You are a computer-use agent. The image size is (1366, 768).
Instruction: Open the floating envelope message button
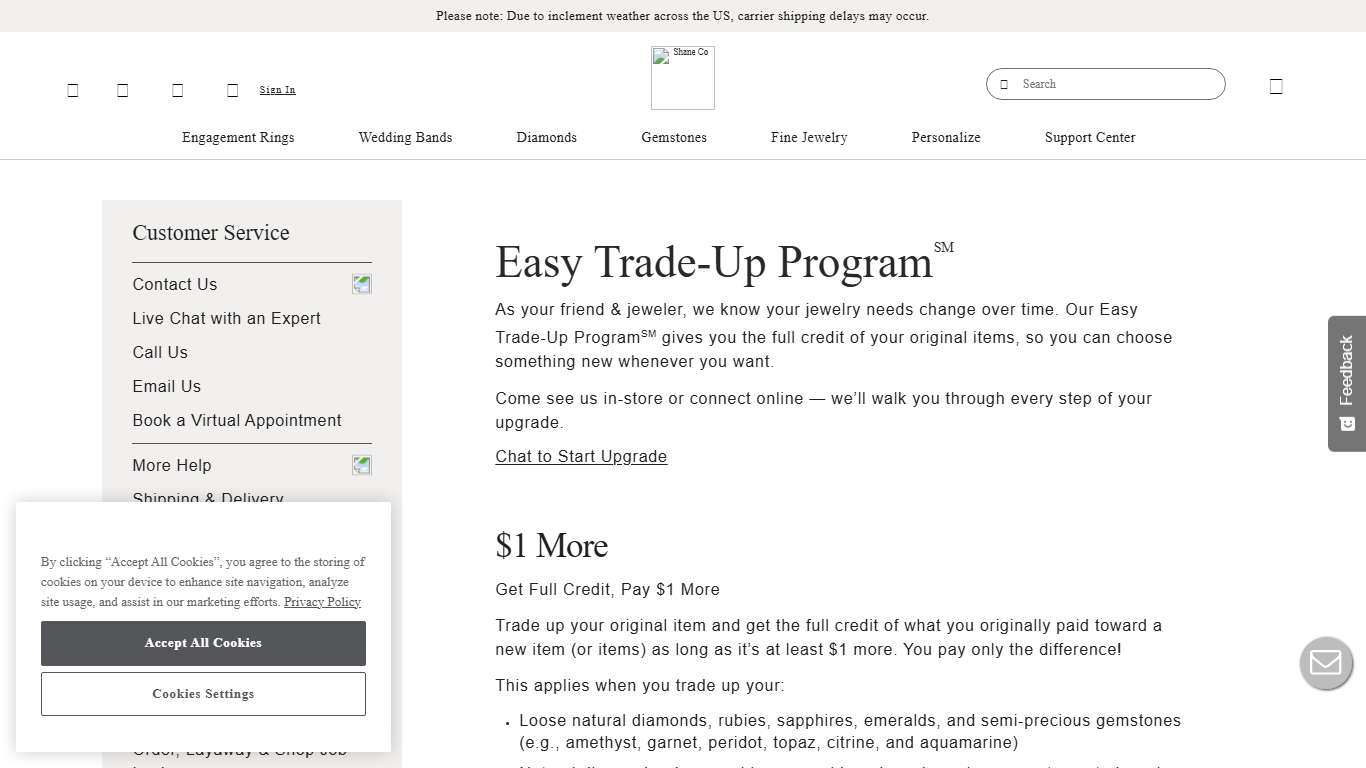point(1325,662)
